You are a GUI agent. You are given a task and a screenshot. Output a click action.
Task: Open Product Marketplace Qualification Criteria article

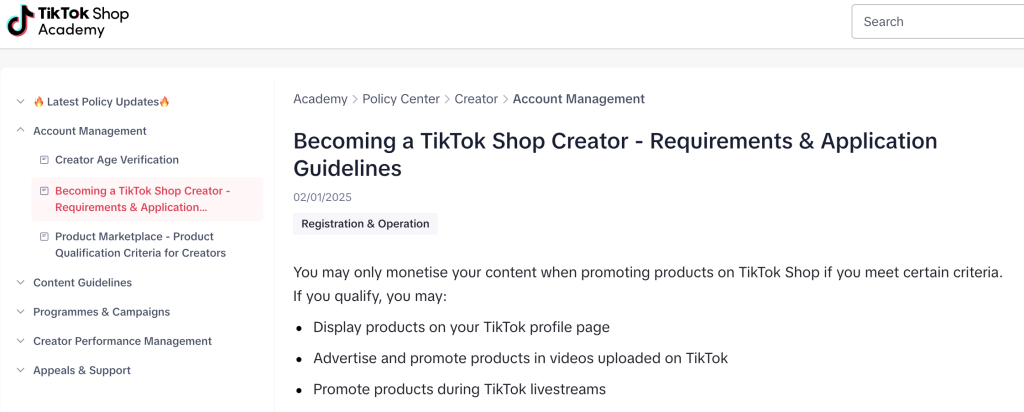(x=140, y=245)
